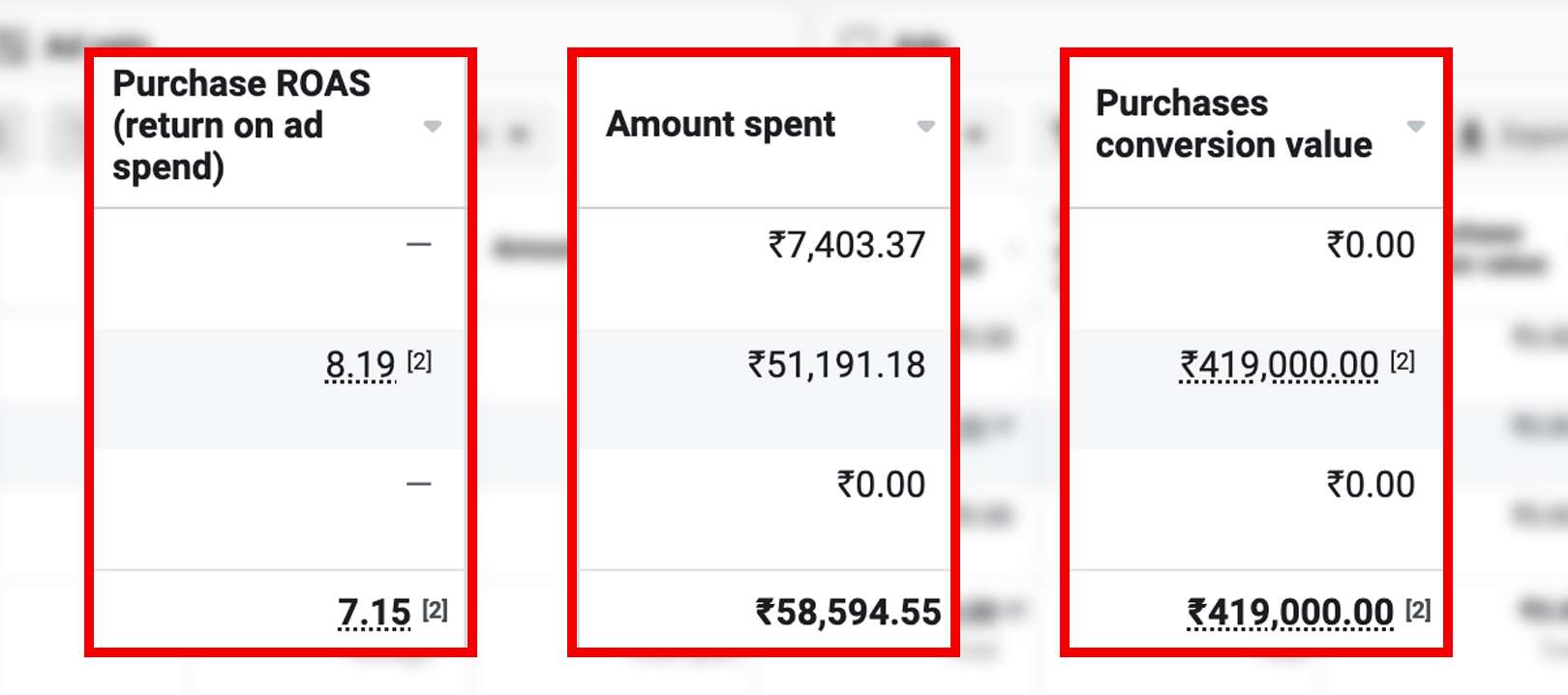Open footnote [2] beside non-bold ₹419,000.00

coord(1402,361)
